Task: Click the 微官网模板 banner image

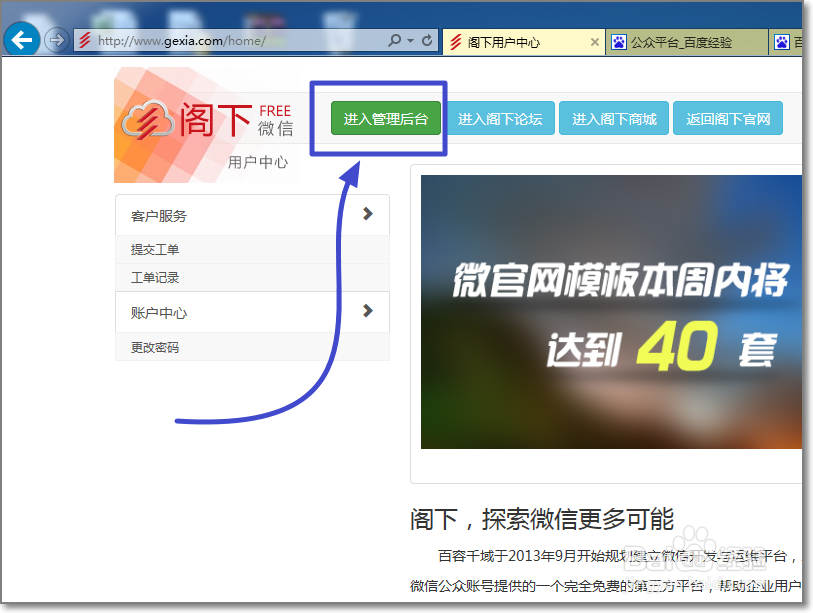Action: coord(611,312)
